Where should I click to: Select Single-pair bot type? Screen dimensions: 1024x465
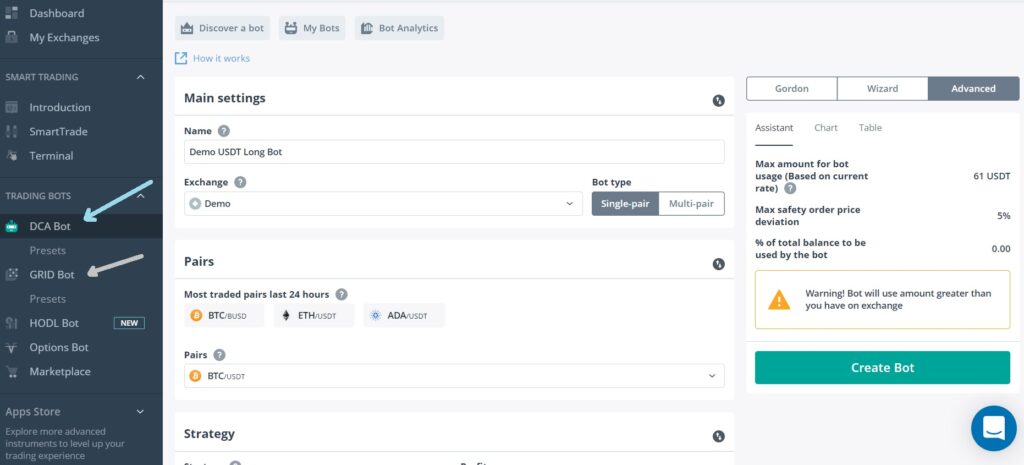click(625, 204)
